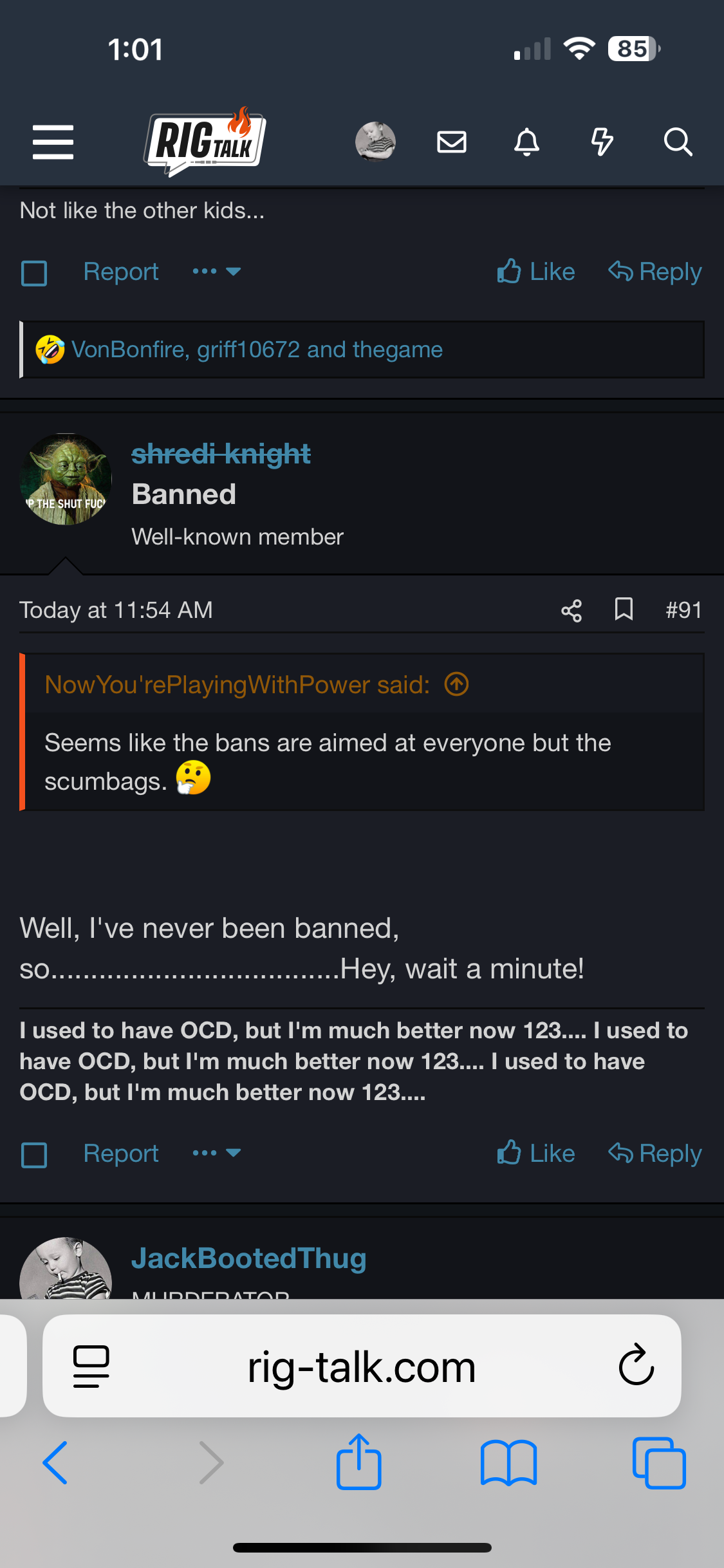Expand more options on the top post
Screen dimensions: 724x1568
(x=216, y=272)
